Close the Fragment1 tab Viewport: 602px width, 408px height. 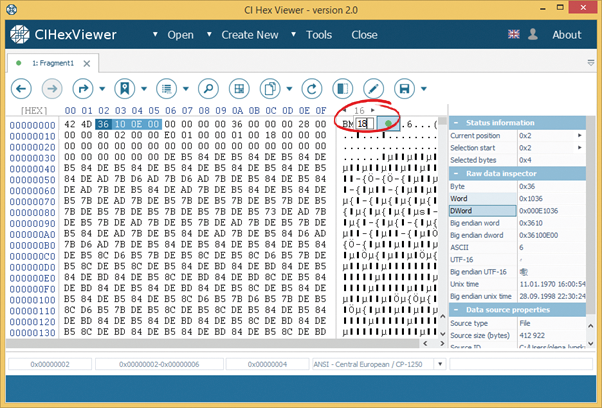click(87, 63)
